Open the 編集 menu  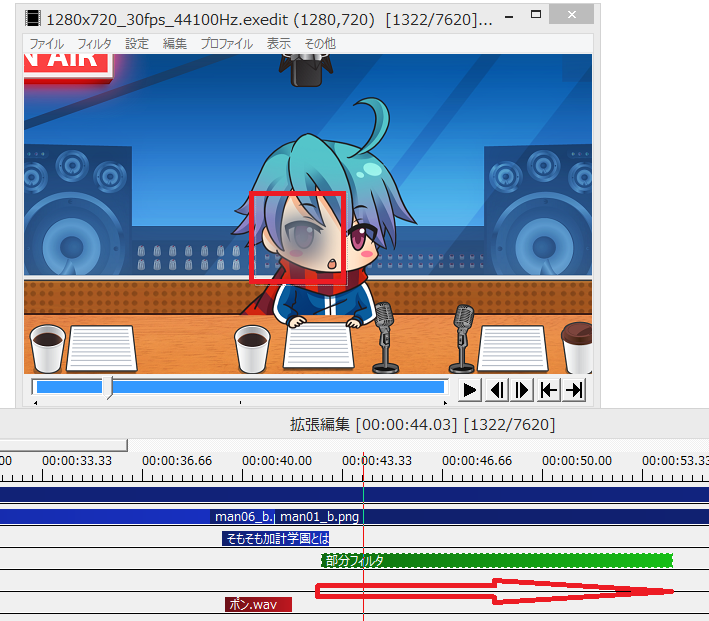175,44
